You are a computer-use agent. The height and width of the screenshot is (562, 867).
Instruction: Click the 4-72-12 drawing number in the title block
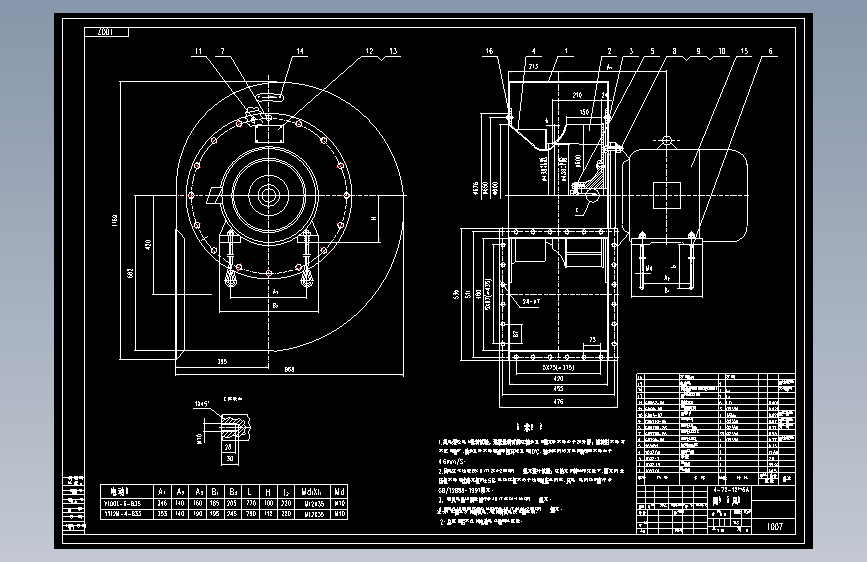pyautogui.click(x=731, y=490)
